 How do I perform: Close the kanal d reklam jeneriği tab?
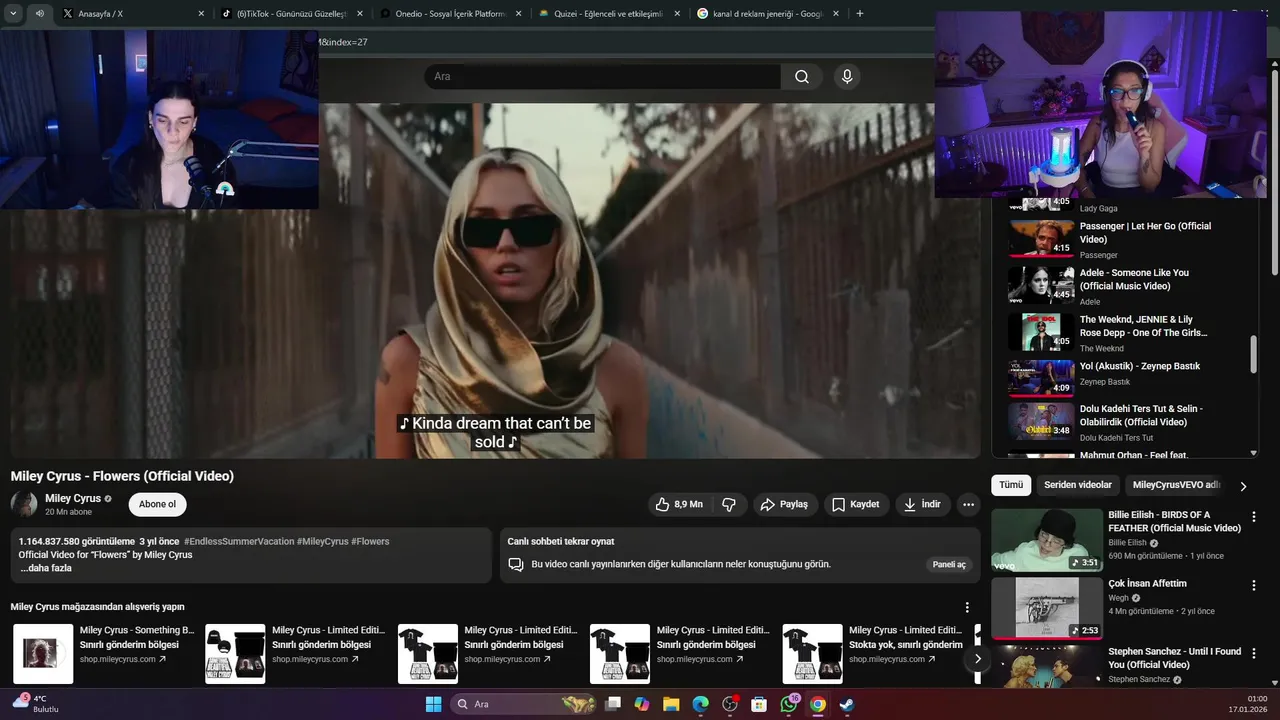[x=836, y=14]
